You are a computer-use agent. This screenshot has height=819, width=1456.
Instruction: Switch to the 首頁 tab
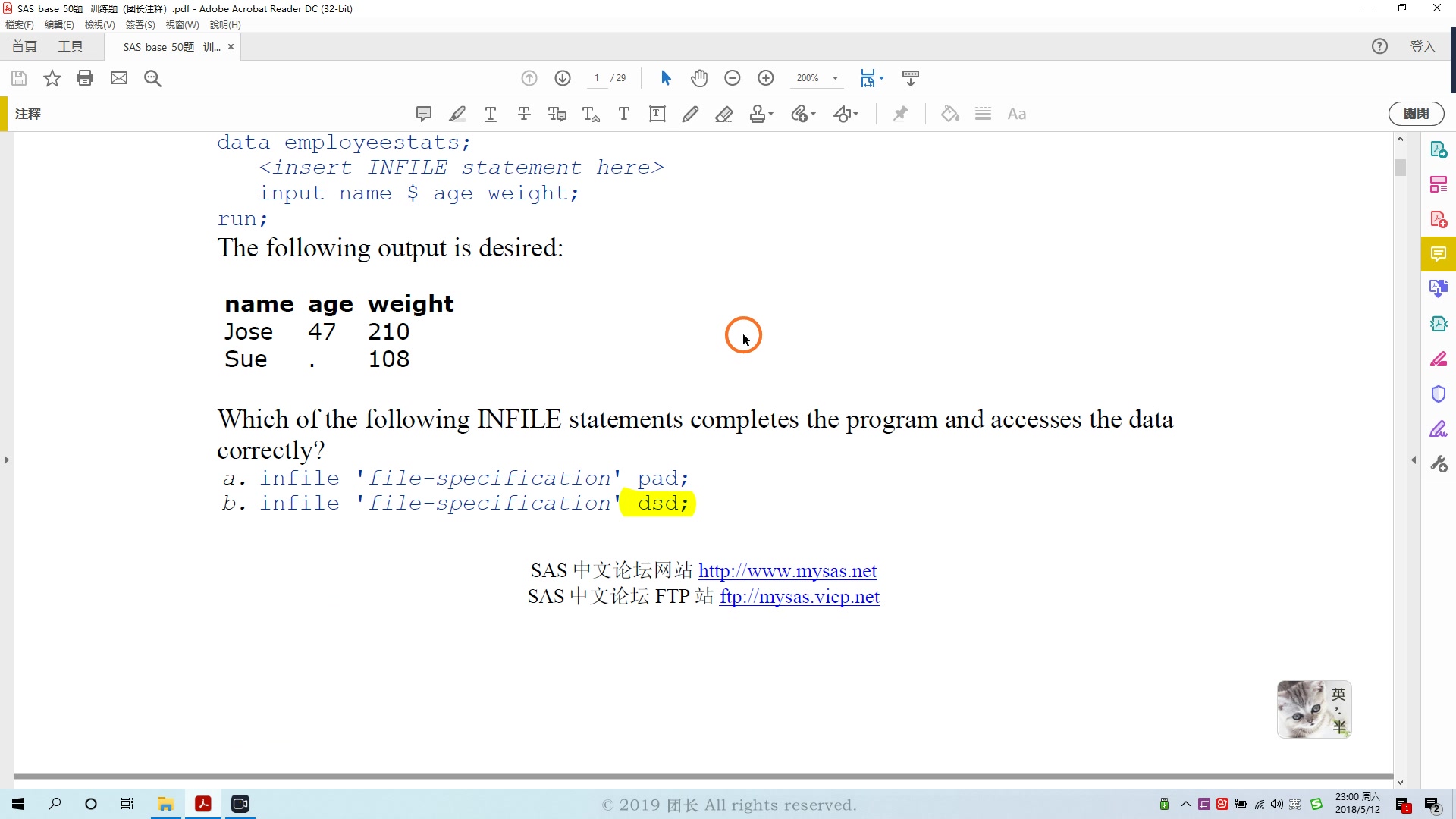(24, 47)
